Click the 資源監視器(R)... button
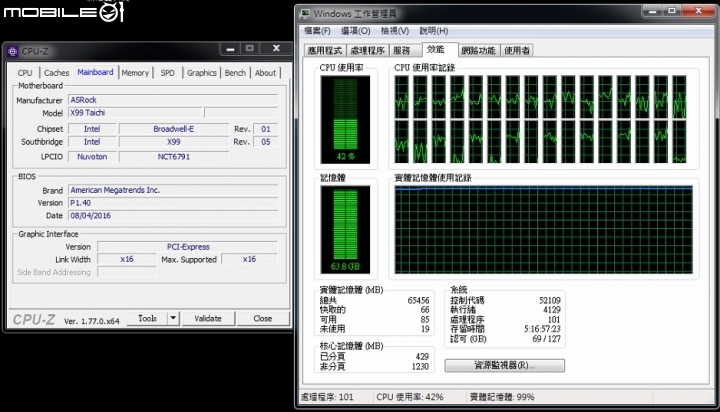Screen dimensions: 720x412 tap(505, 366)
